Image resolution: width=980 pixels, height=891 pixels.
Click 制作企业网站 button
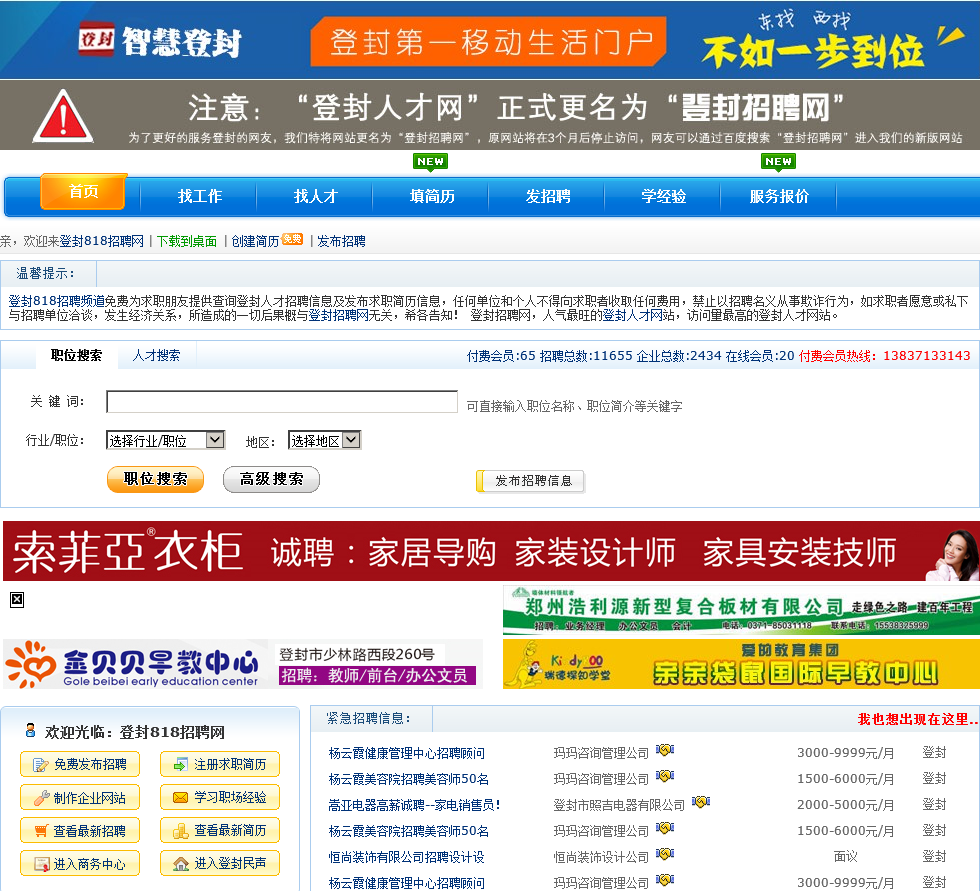tap(80, 797)
